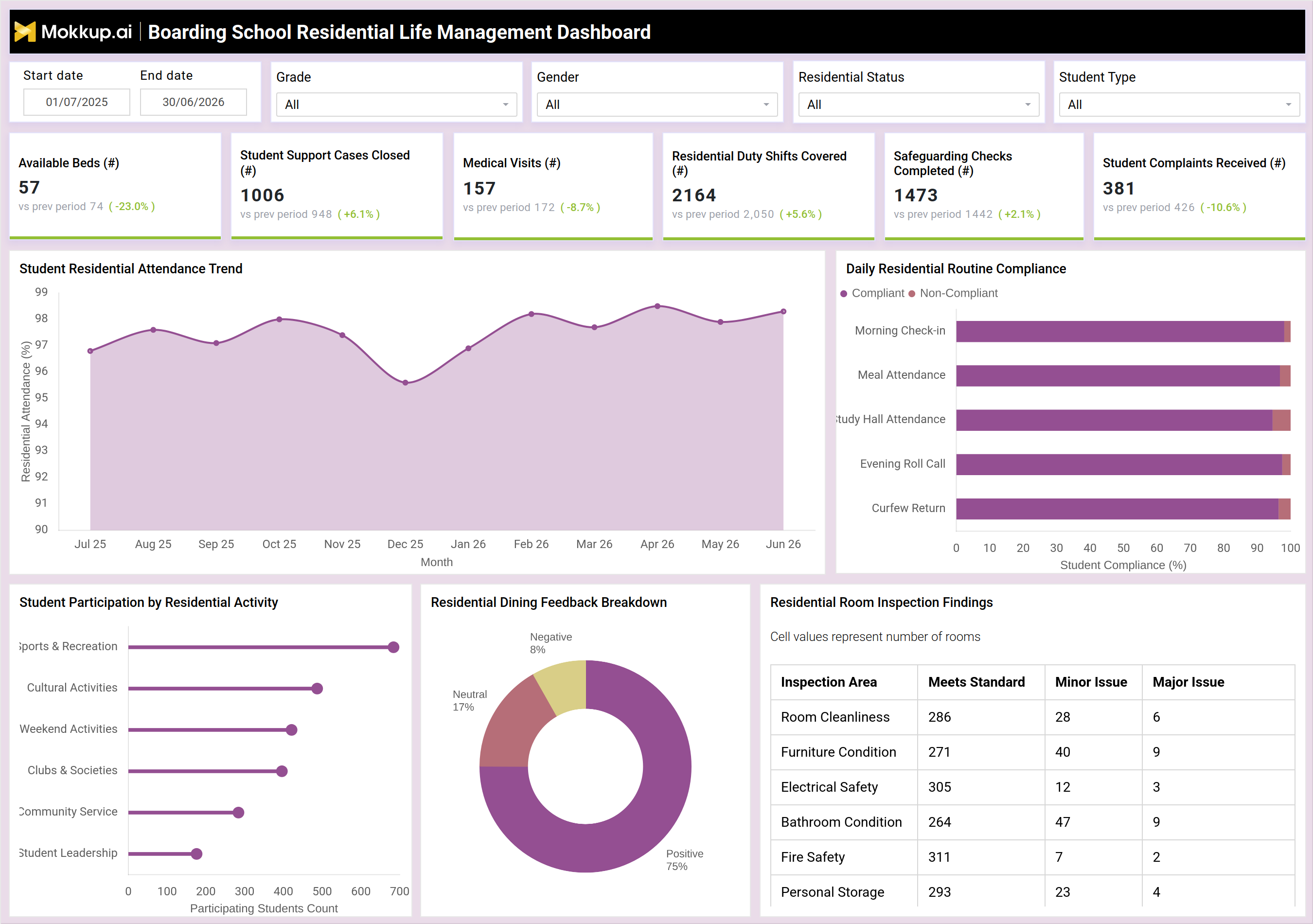Select the Fire Safety row label

point(813,856)
